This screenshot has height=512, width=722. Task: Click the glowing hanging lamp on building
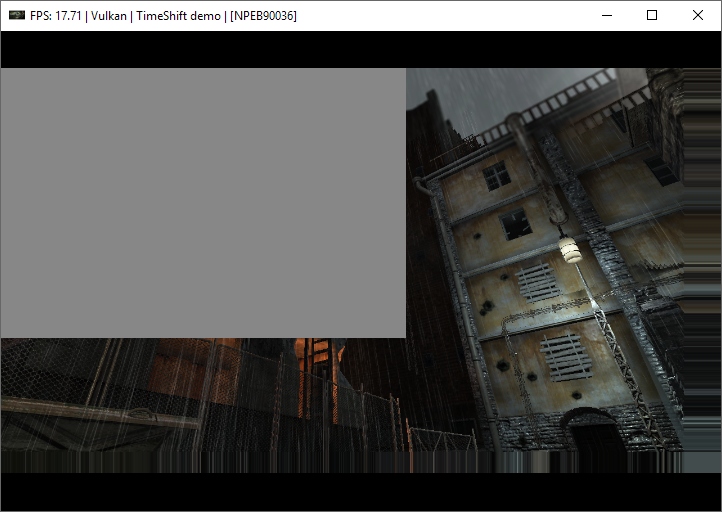point(570,248)
